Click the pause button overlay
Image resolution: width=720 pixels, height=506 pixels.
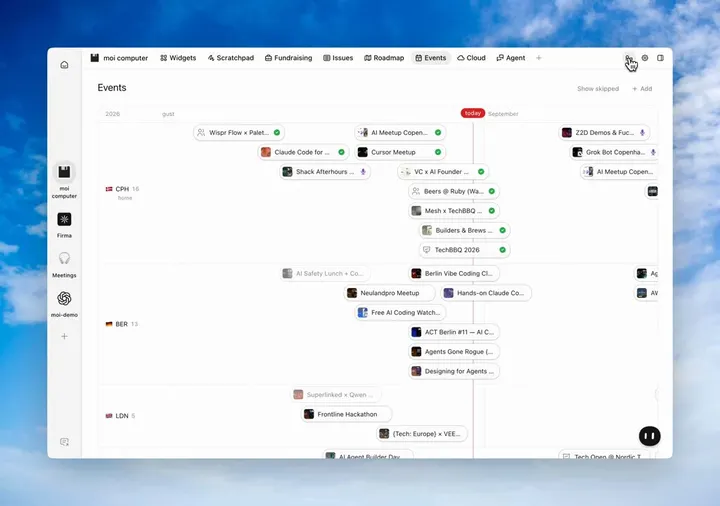tap(649, 436)
